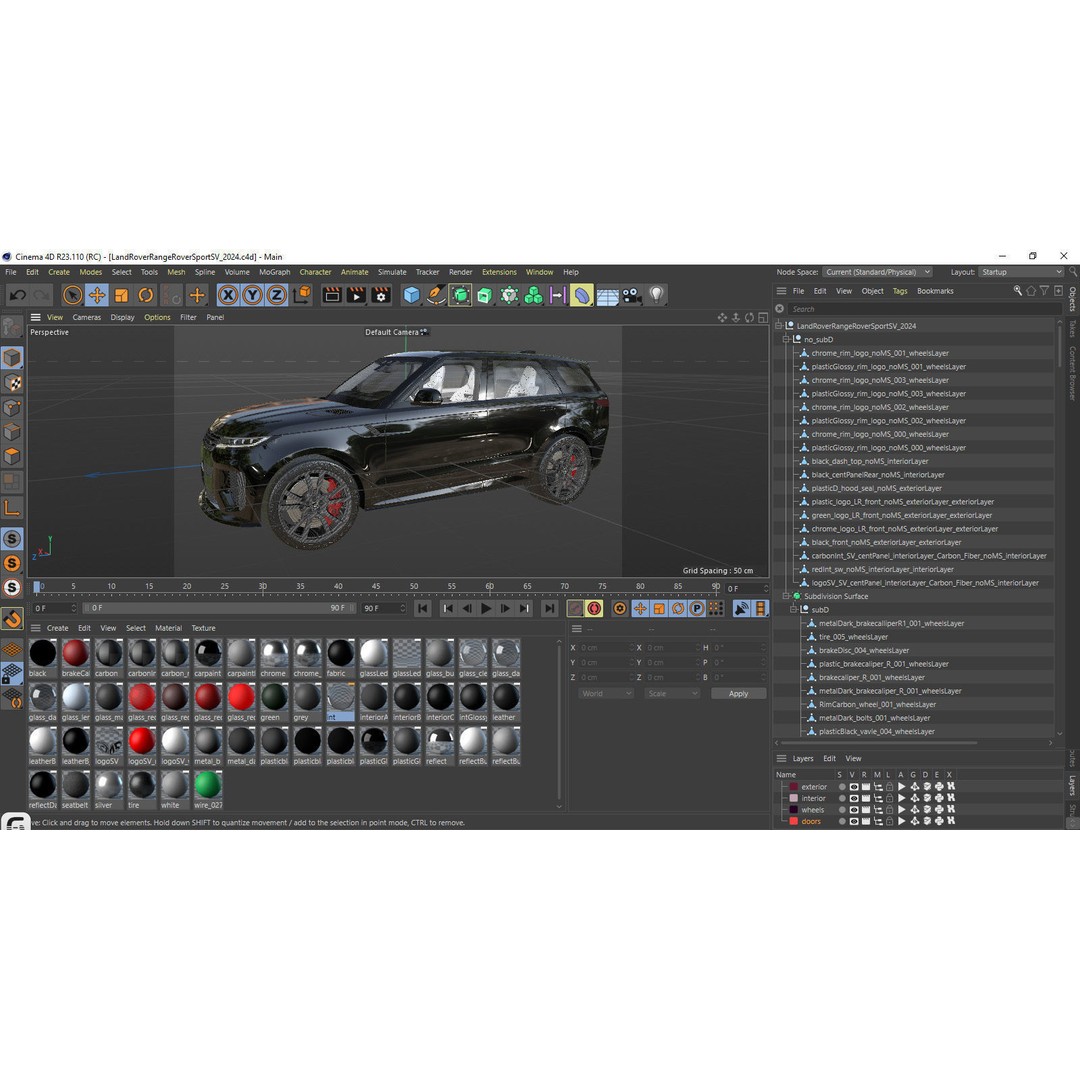1080x1080 pixels.
Task: Open the Volume Builder icon
Action: point(533,295)
